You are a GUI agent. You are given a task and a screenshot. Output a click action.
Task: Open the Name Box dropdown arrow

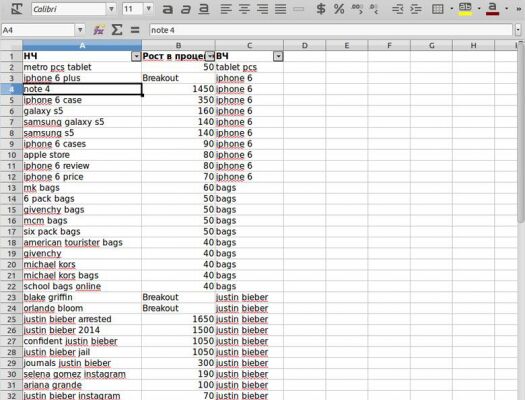pyautogui.click(x=80, y=30)
